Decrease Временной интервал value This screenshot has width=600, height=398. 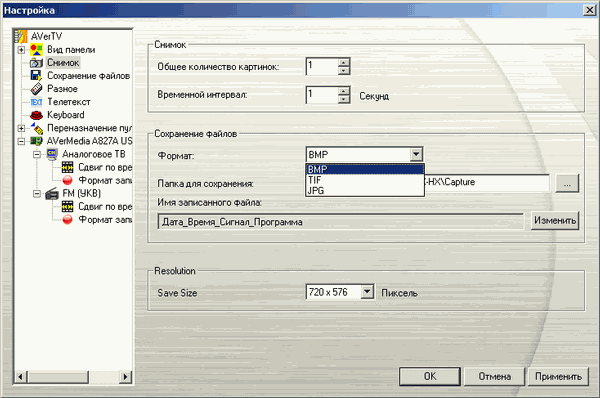tap(344, 99)
